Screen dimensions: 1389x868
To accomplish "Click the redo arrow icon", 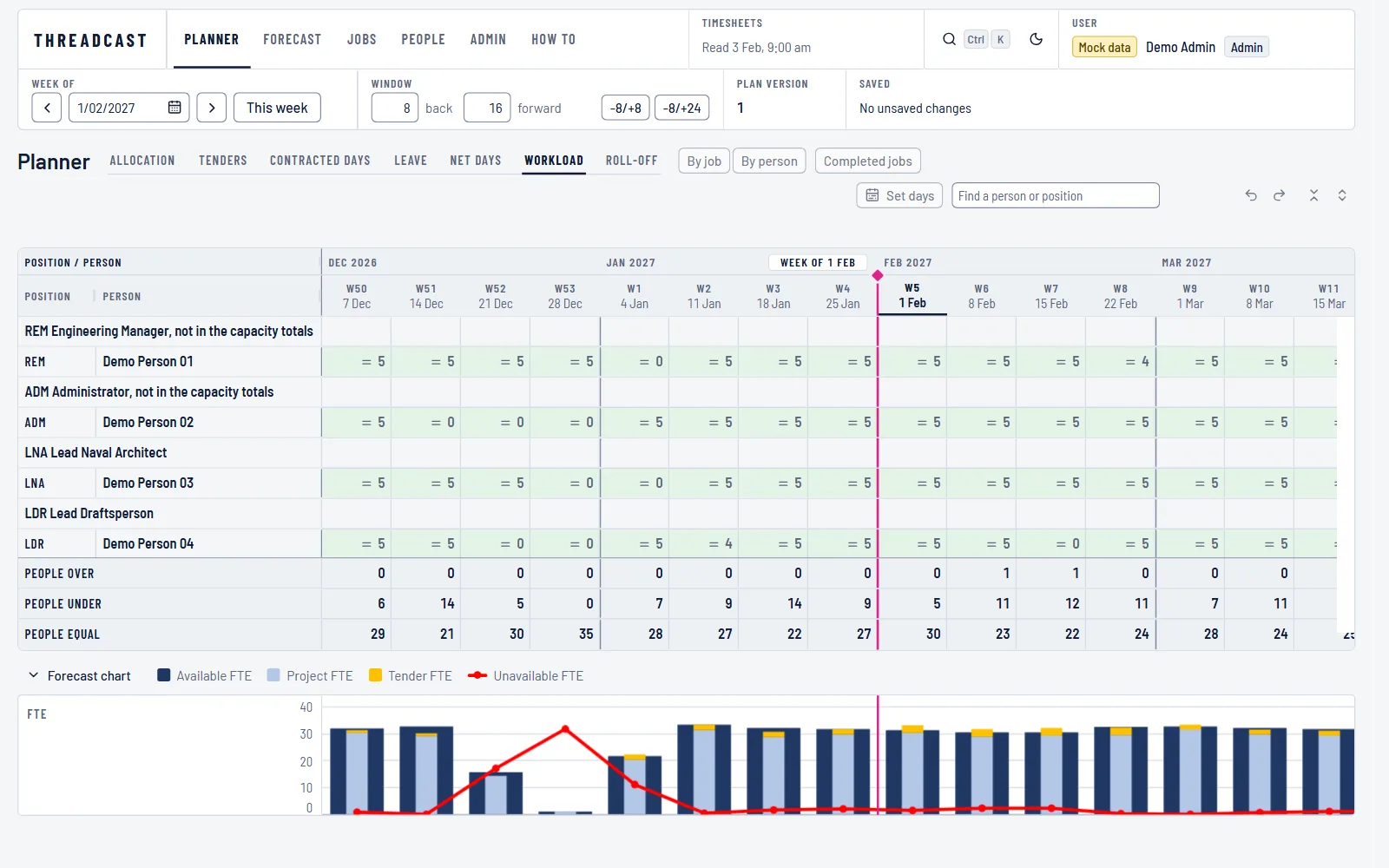I will 1280,195.
